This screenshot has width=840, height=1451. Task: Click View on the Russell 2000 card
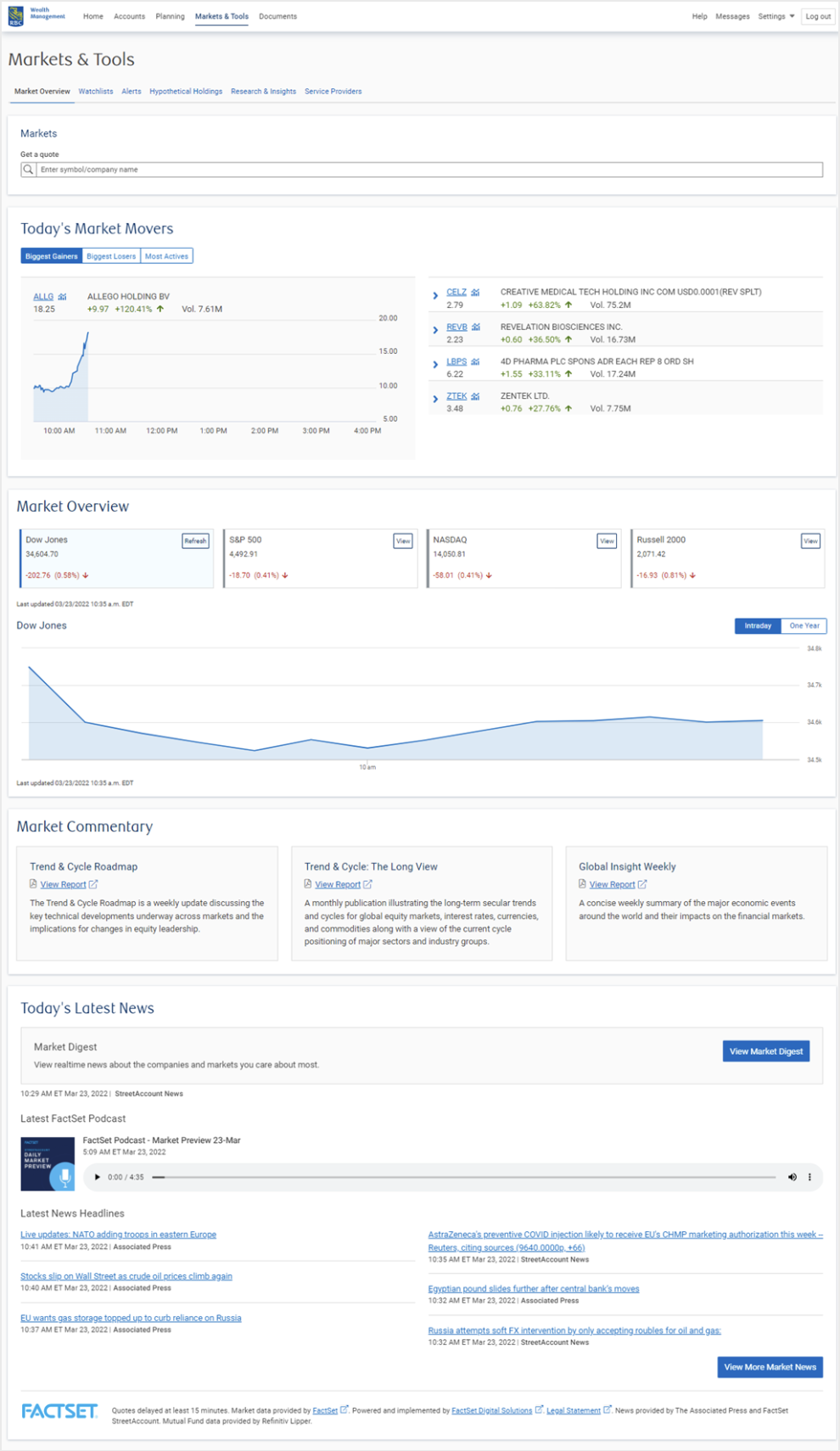811,541
